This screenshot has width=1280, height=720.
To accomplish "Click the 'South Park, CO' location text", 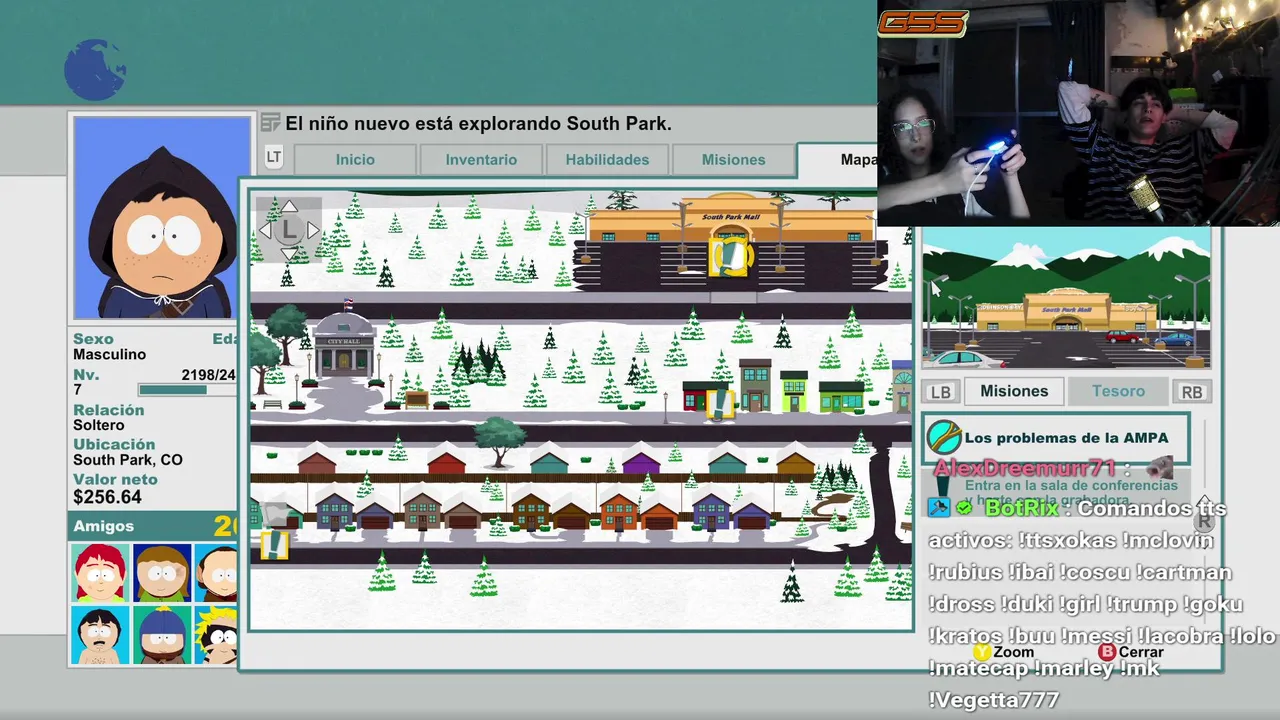I will point(127,460).
